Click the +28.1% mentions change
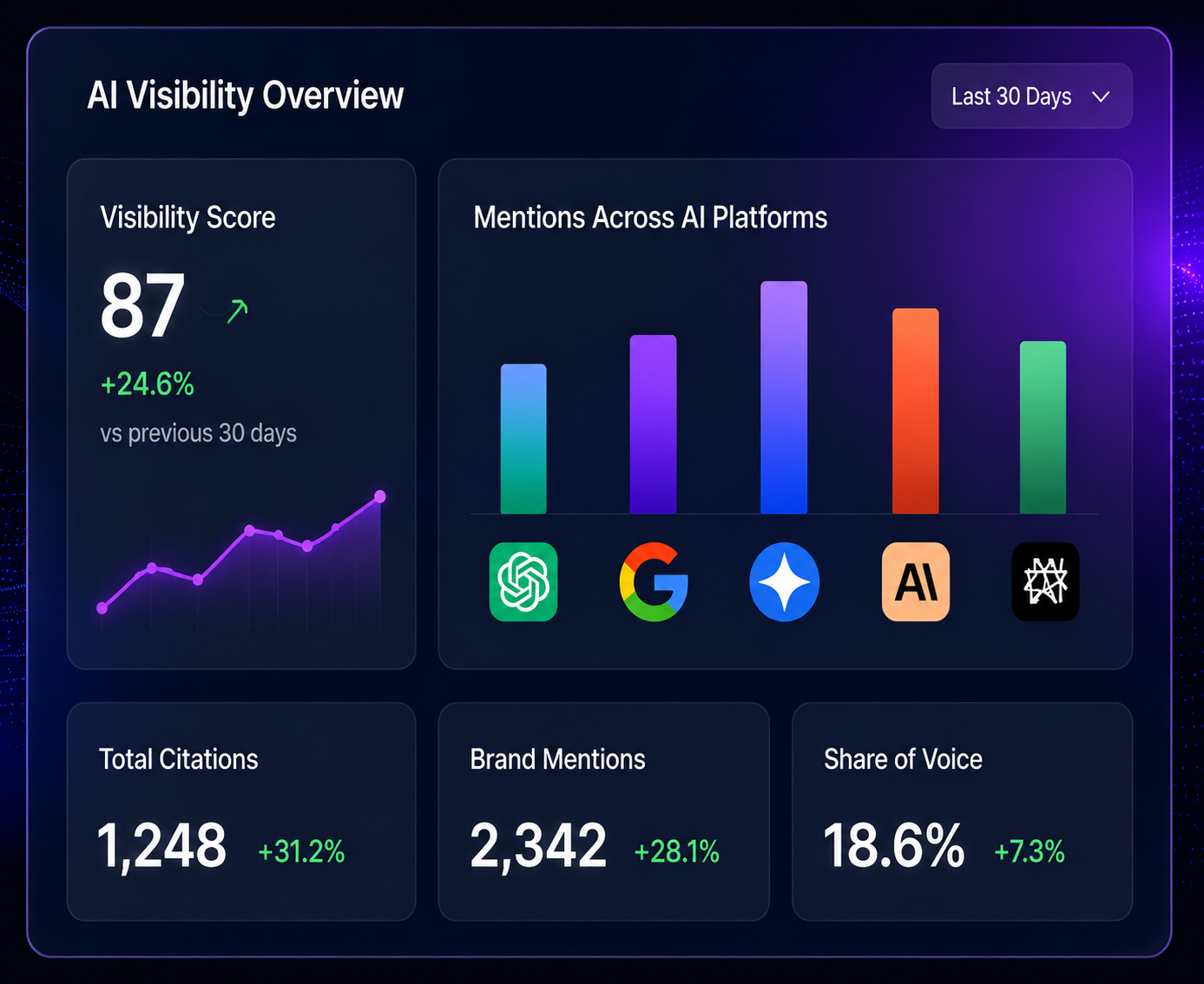The height and width of the screenshot is (984, 1204). (x=677, y=851)
